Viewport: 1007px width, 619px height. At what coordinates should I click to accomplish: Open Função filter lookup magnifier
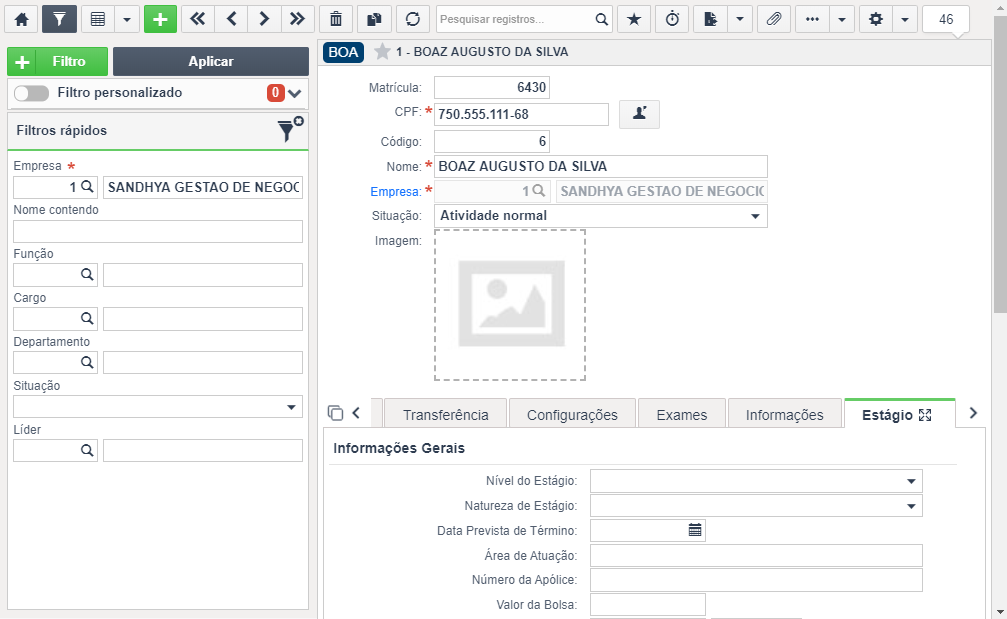[87, 275]
